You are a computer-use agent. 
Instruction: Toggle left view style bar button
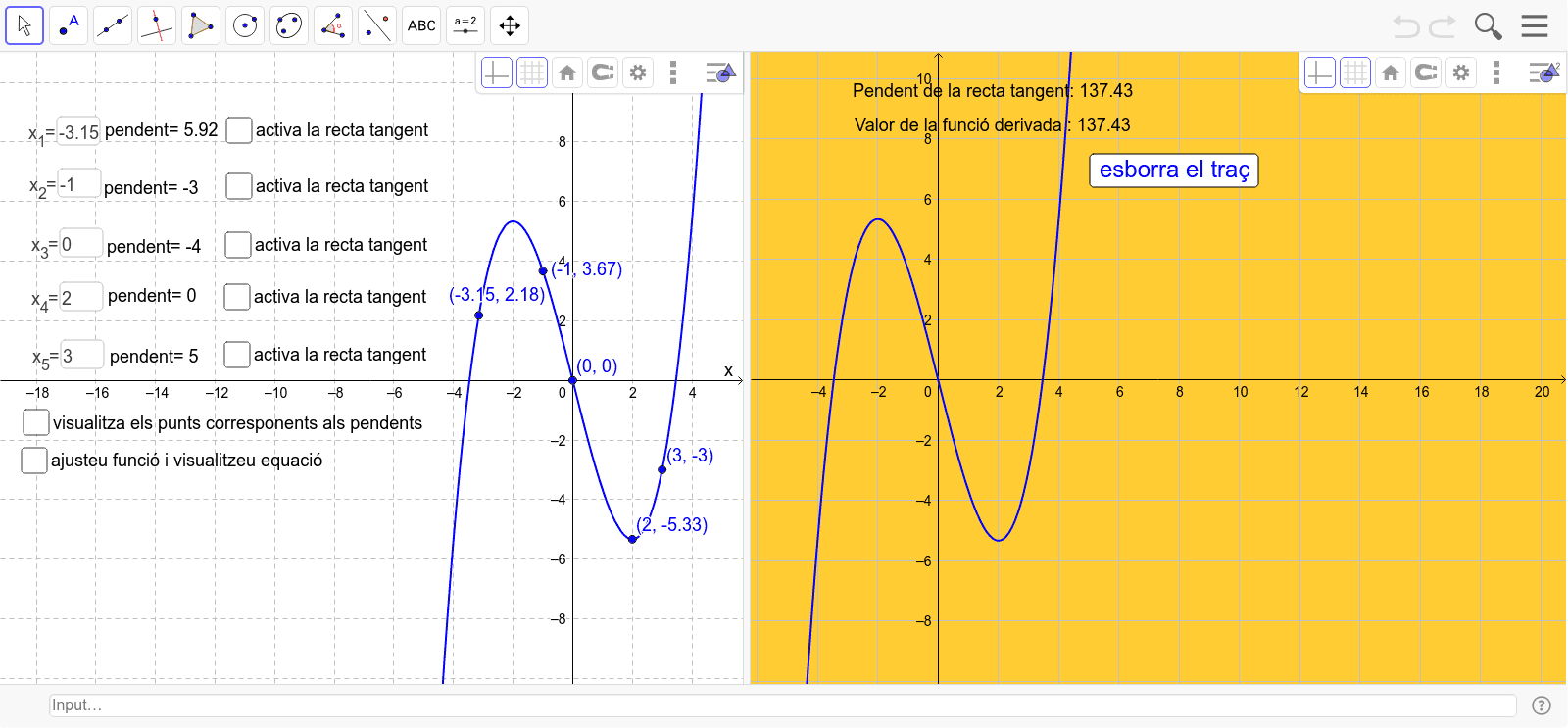pyautogui.click(x=720, y=73)
